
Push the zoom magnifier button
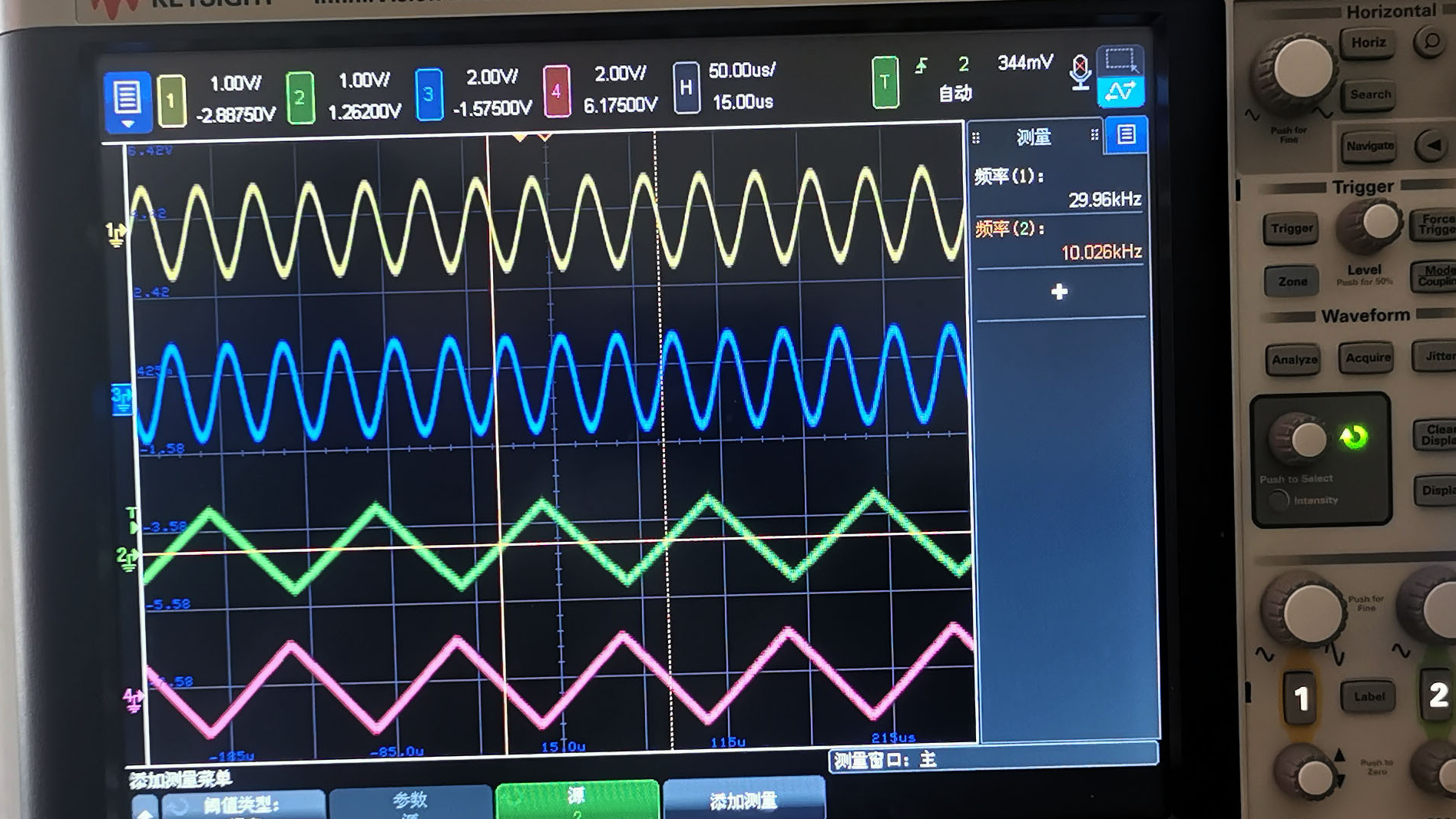[1431, 41]
